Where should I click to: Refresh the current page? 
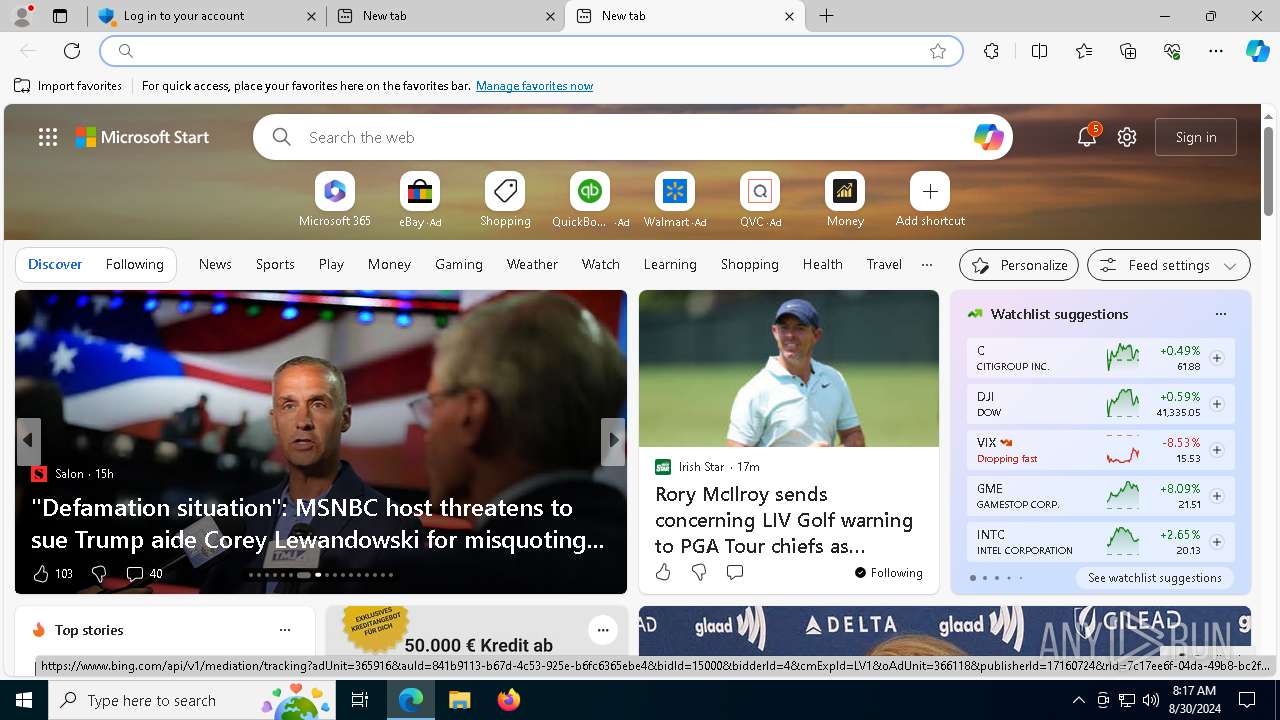[x=72, y=51]
